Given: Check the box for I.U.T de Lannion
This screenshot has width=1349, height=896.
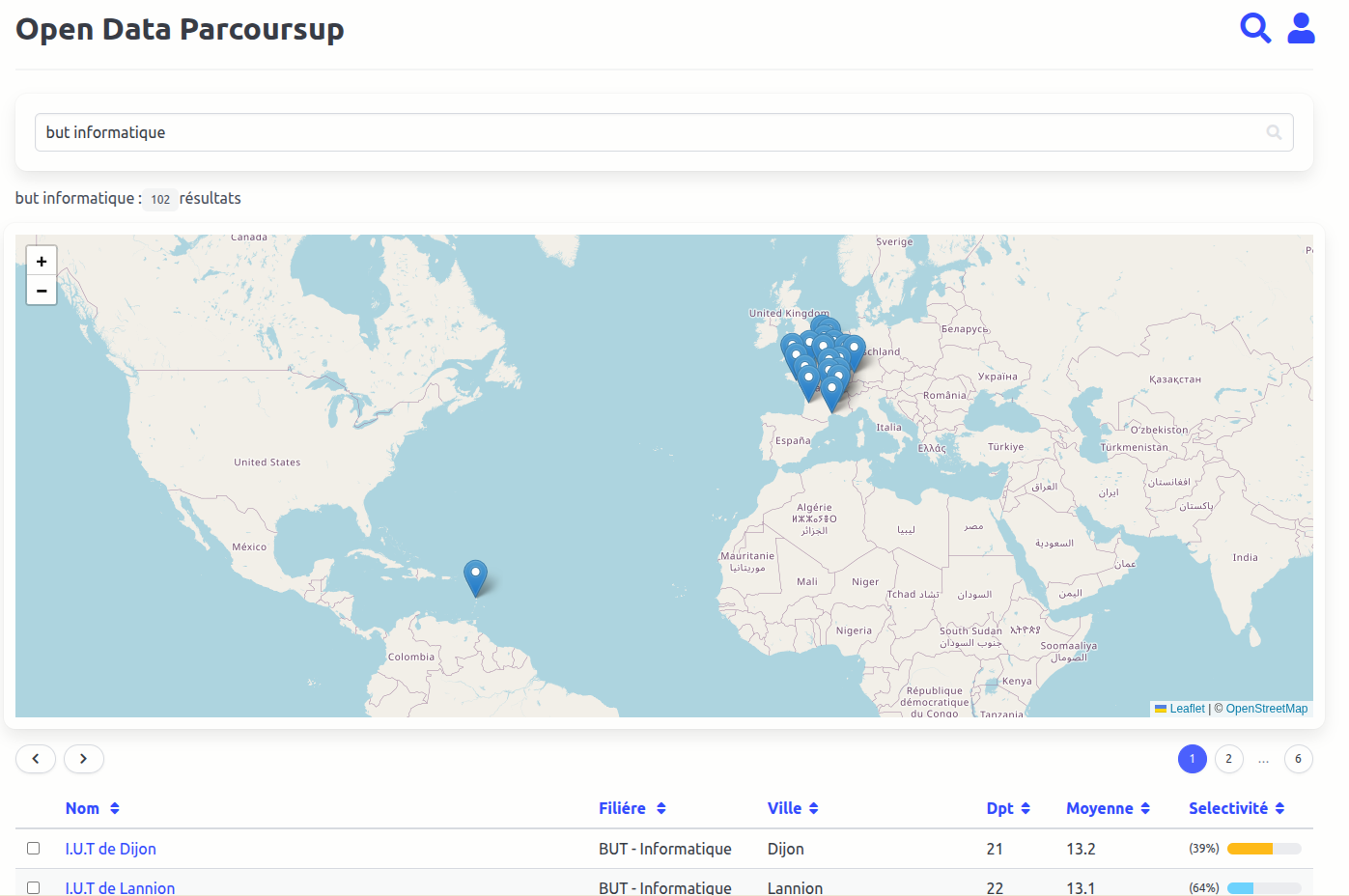Looking at the screenshot, I should click(x=34, y=887).
